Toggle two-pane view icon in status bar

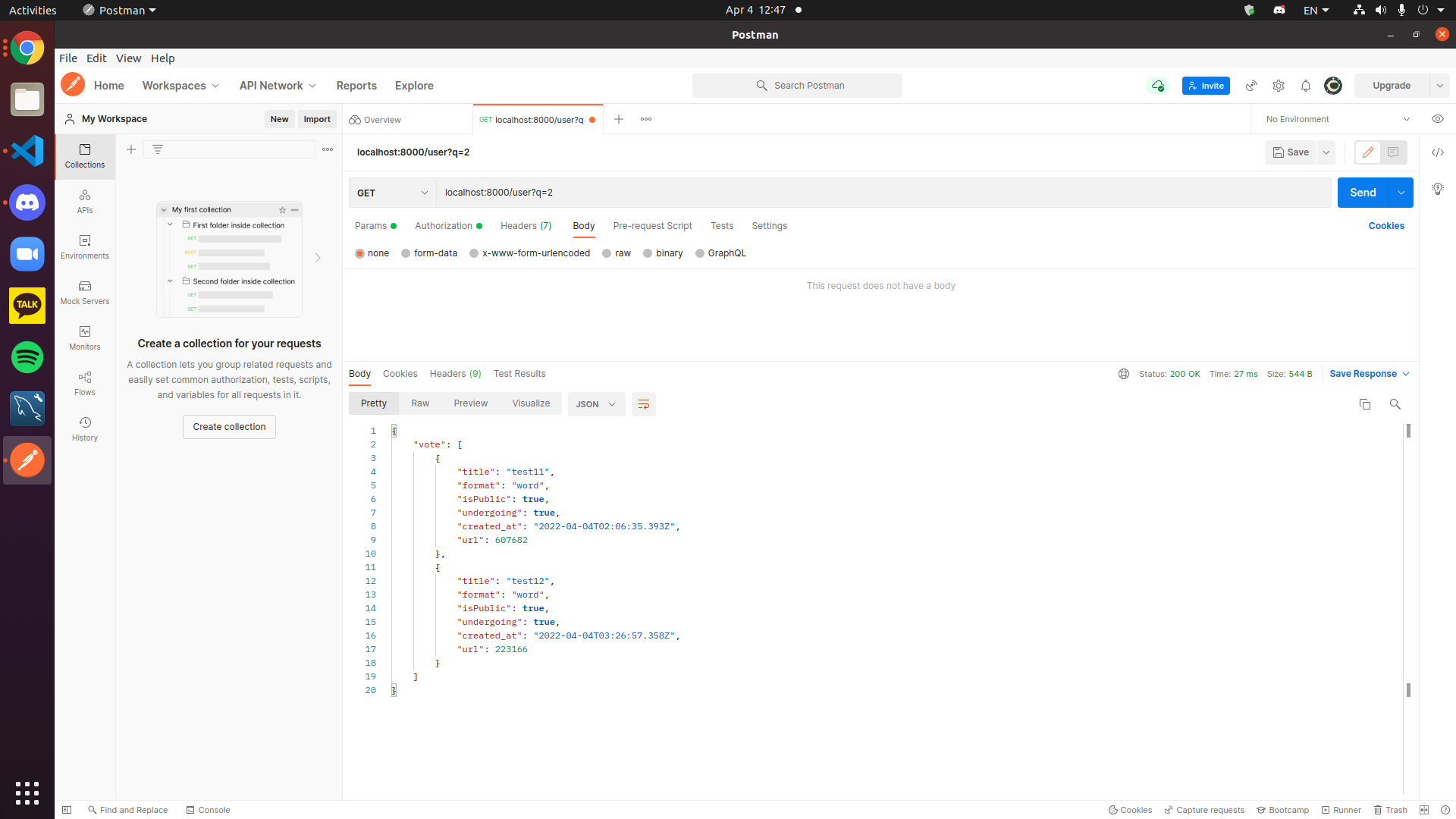[1424, 810]
